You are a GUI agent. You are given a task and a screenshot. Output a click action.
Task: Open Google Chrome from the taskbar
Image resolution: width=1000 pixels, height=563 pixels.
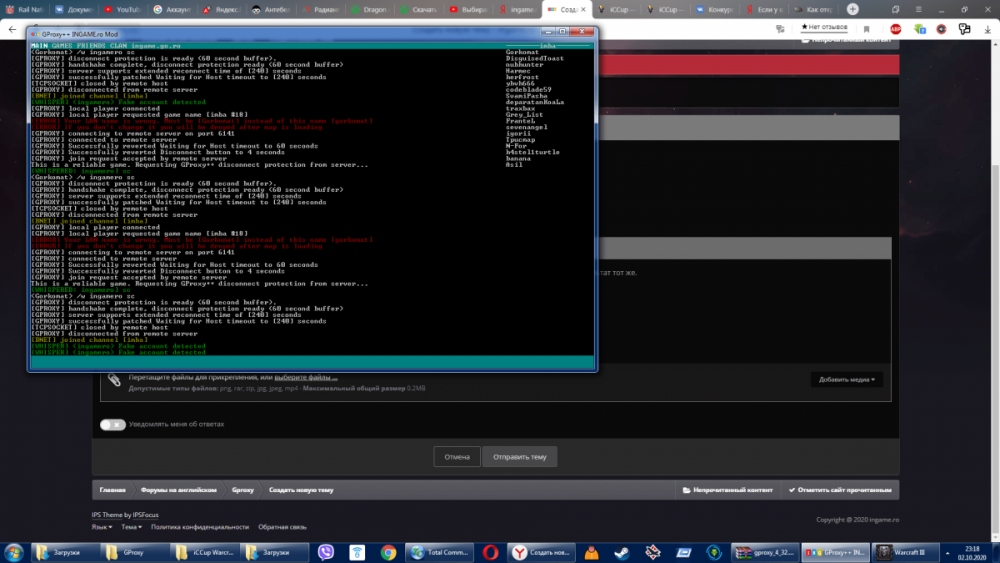388,552
